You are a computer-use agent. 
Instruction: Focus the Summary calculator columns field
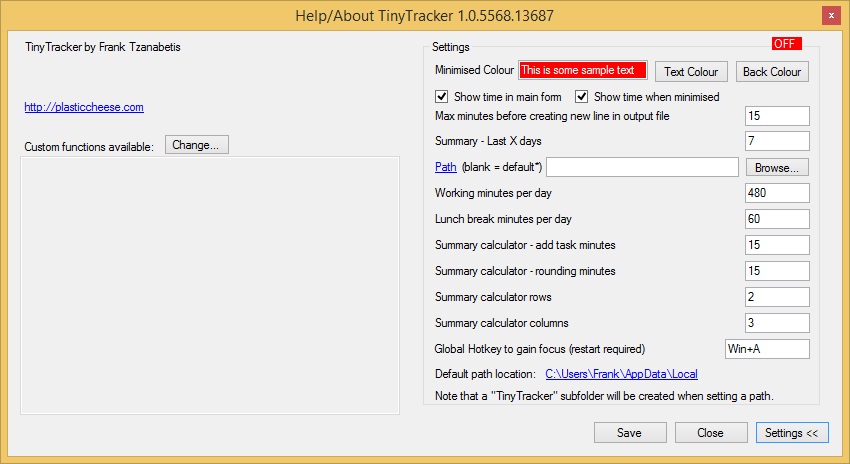(x=777, y=323)
